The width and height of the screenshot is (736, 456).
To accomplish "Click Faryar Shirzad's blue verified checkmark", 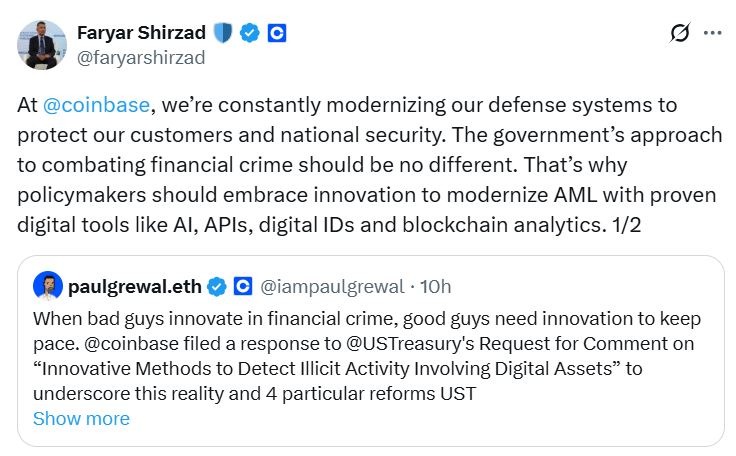I will coord(250,33).
